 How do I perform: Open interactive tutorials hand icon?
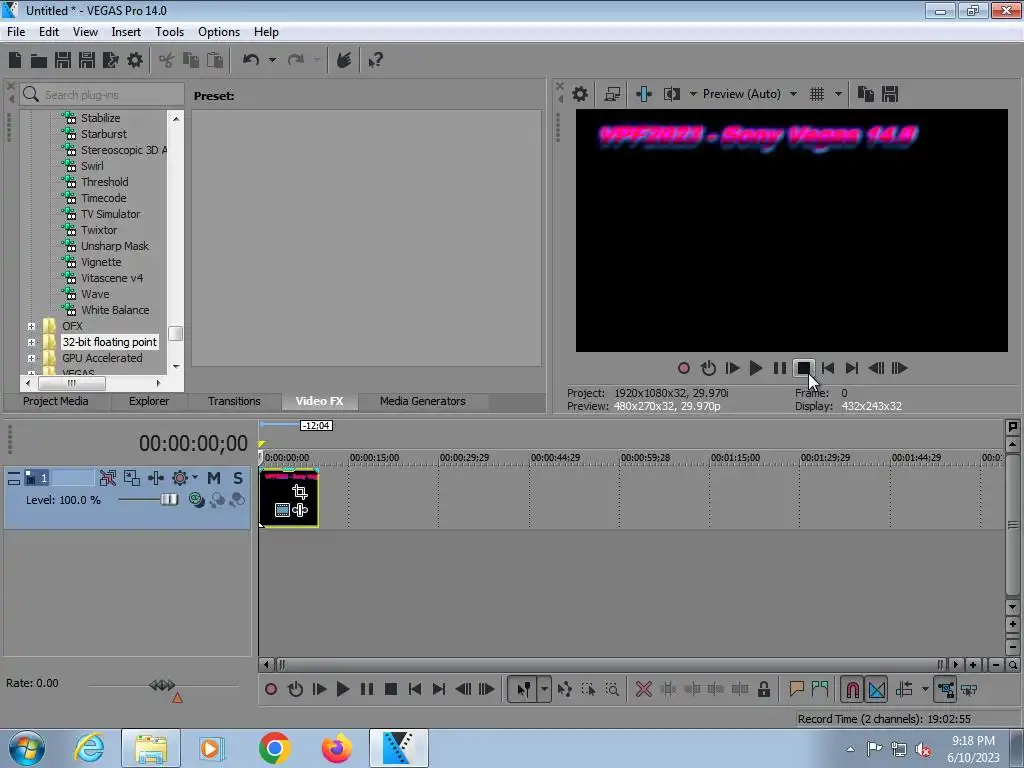coord(344,60)
